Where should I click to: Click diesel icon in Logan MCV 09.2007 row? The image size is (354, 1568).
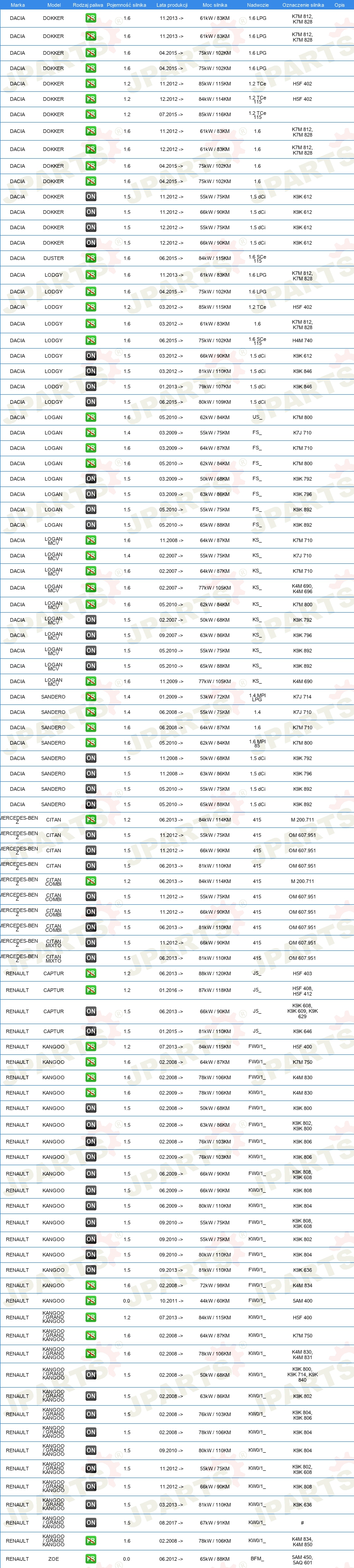coord(91,635)
